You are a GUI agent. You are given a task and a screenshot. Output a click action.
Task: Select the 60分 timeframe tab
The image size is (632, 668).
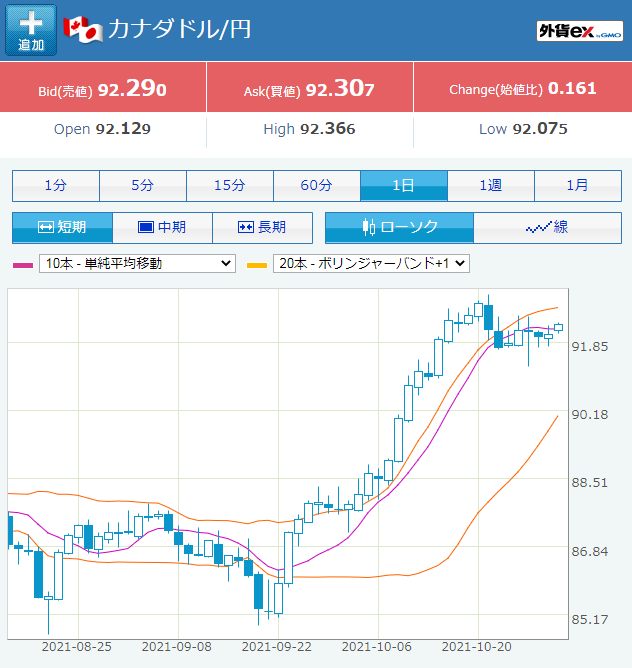click(317, 186)
